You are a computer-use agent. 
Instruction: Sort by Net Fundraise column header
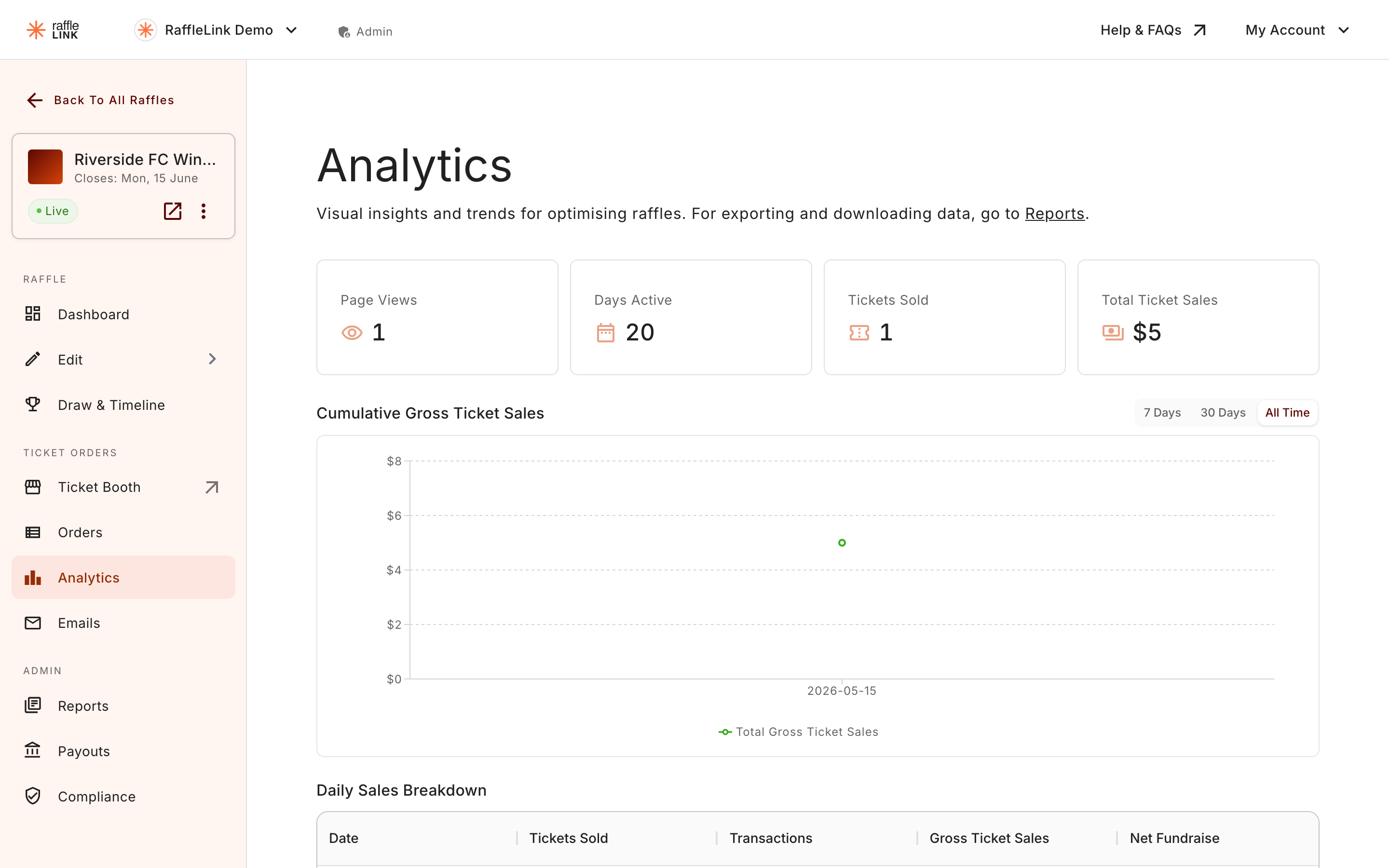[x=1174, y=838]
